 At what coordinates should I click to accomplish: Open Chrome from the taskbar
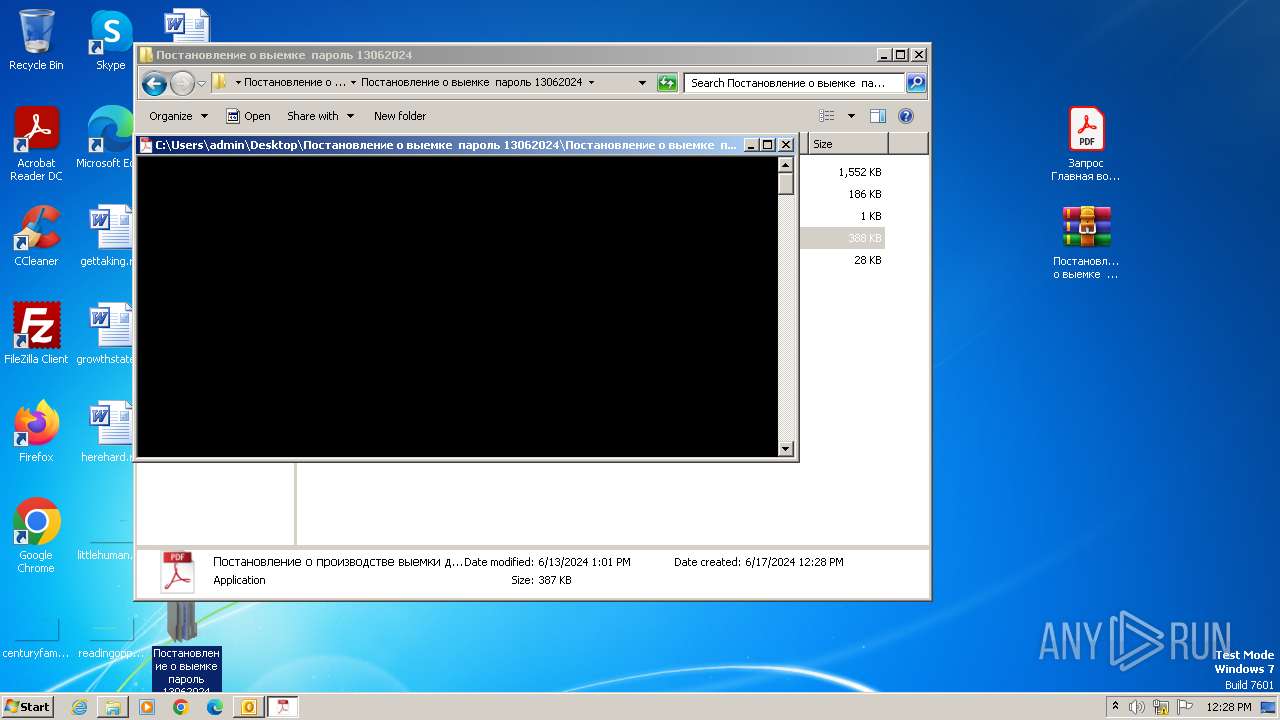pyautogui.click(x=181, y=707)
